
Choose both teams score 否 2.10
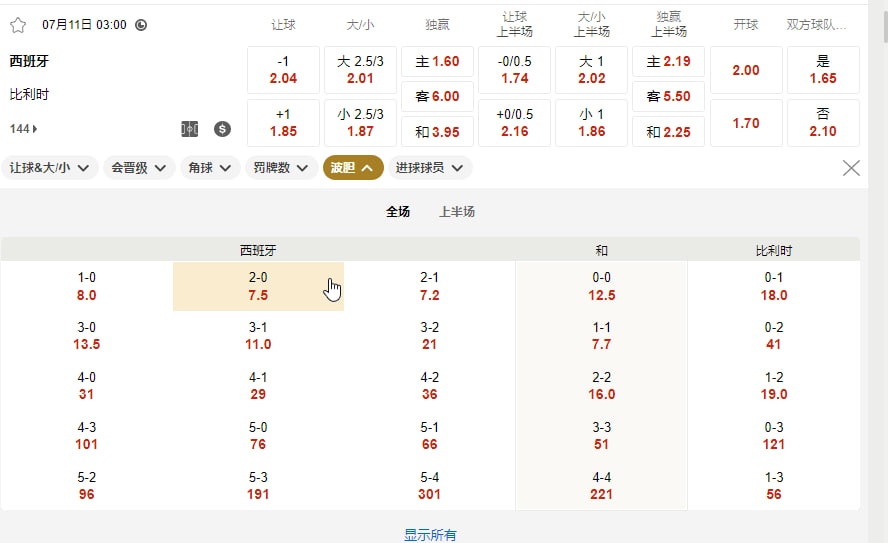click(x=823, y=123)
